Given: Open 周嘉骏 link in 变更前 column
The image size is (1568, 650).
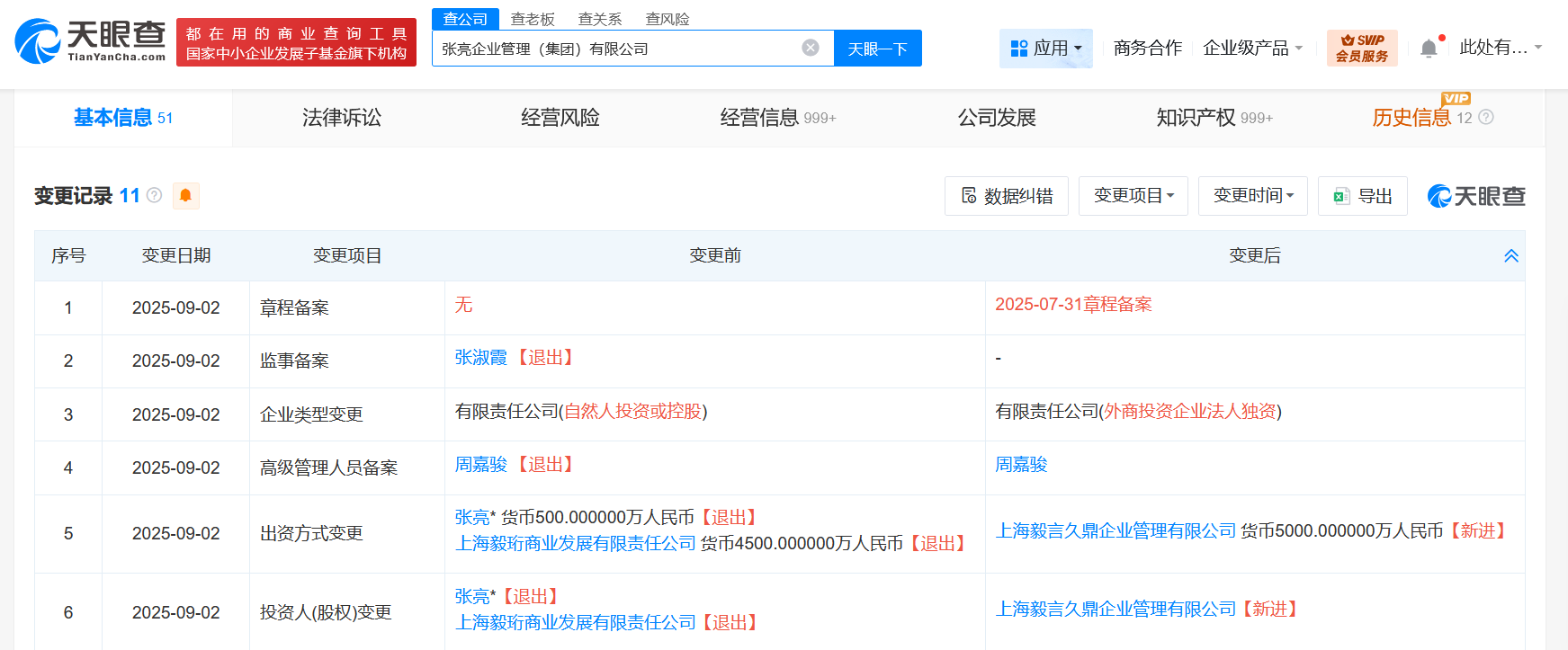Looking at the screenshot, I should point(481,465).
